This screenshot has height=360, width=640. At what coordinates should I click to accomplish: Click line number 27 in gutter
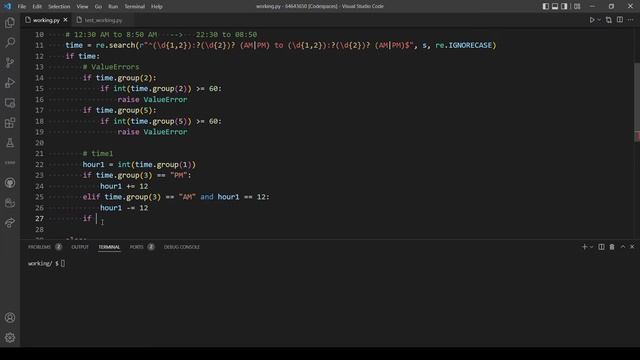pyautogui.click(x=39, y=218)
